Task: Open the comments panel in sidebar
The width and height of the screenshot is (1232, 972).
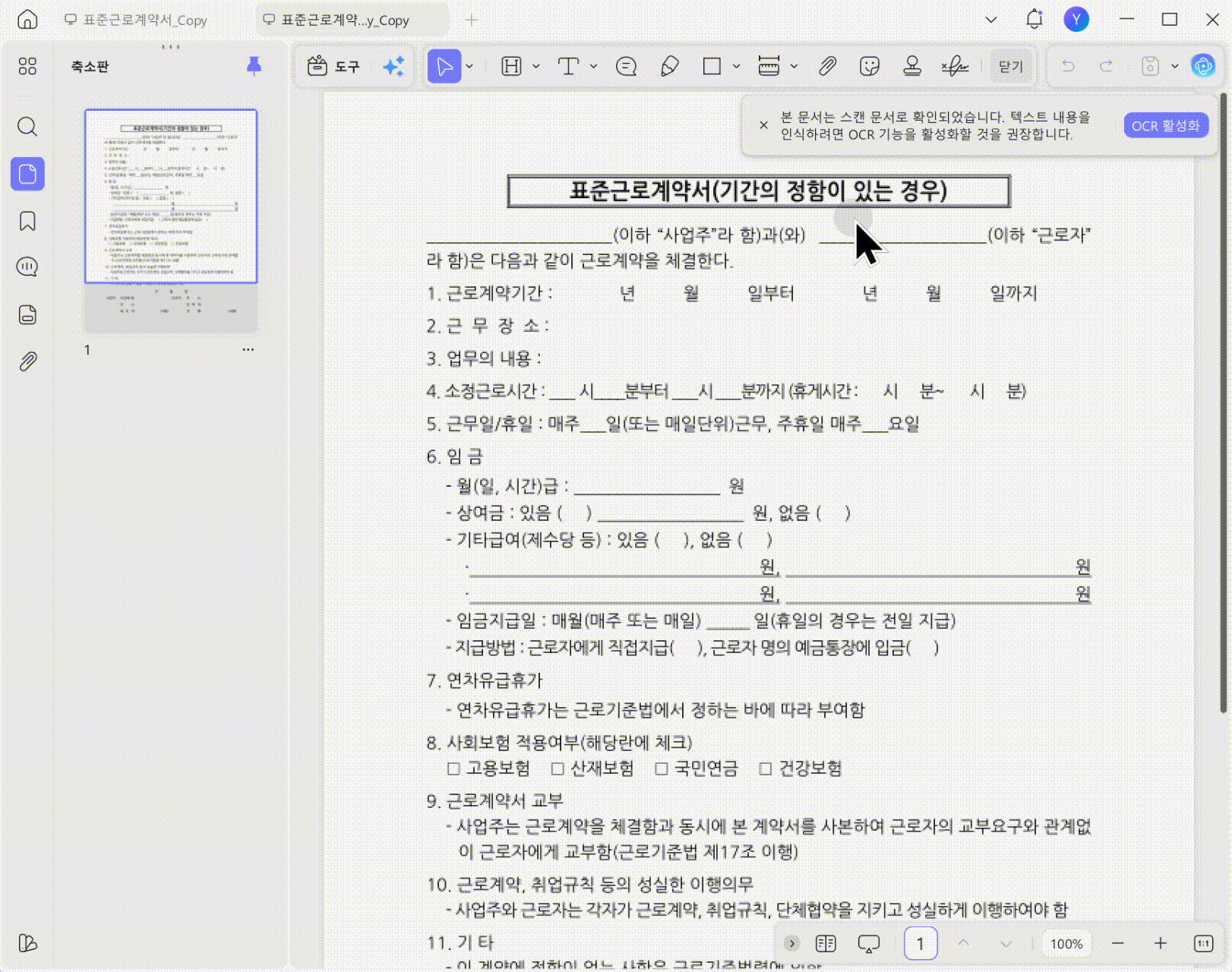Action: (x=27, y=267)
